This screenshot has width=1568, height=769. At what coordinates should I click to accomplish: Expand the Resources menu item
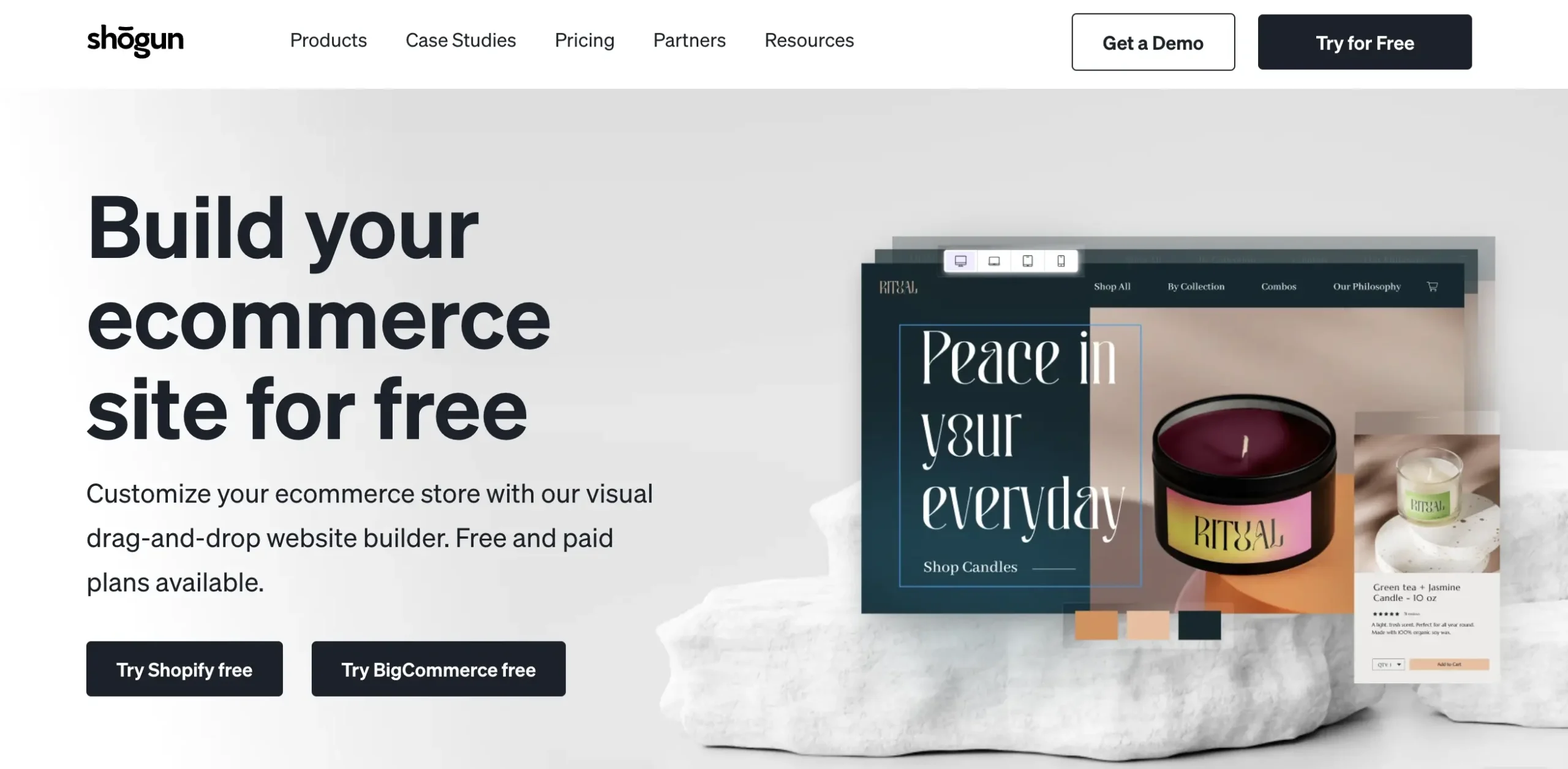tap(809, 40)
